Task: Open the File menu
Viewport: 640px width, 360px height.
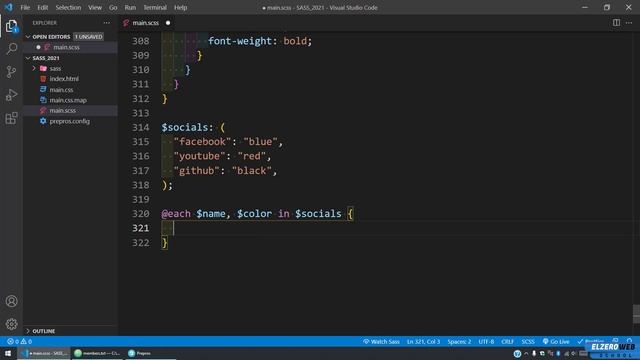Action: pos(25,7)
